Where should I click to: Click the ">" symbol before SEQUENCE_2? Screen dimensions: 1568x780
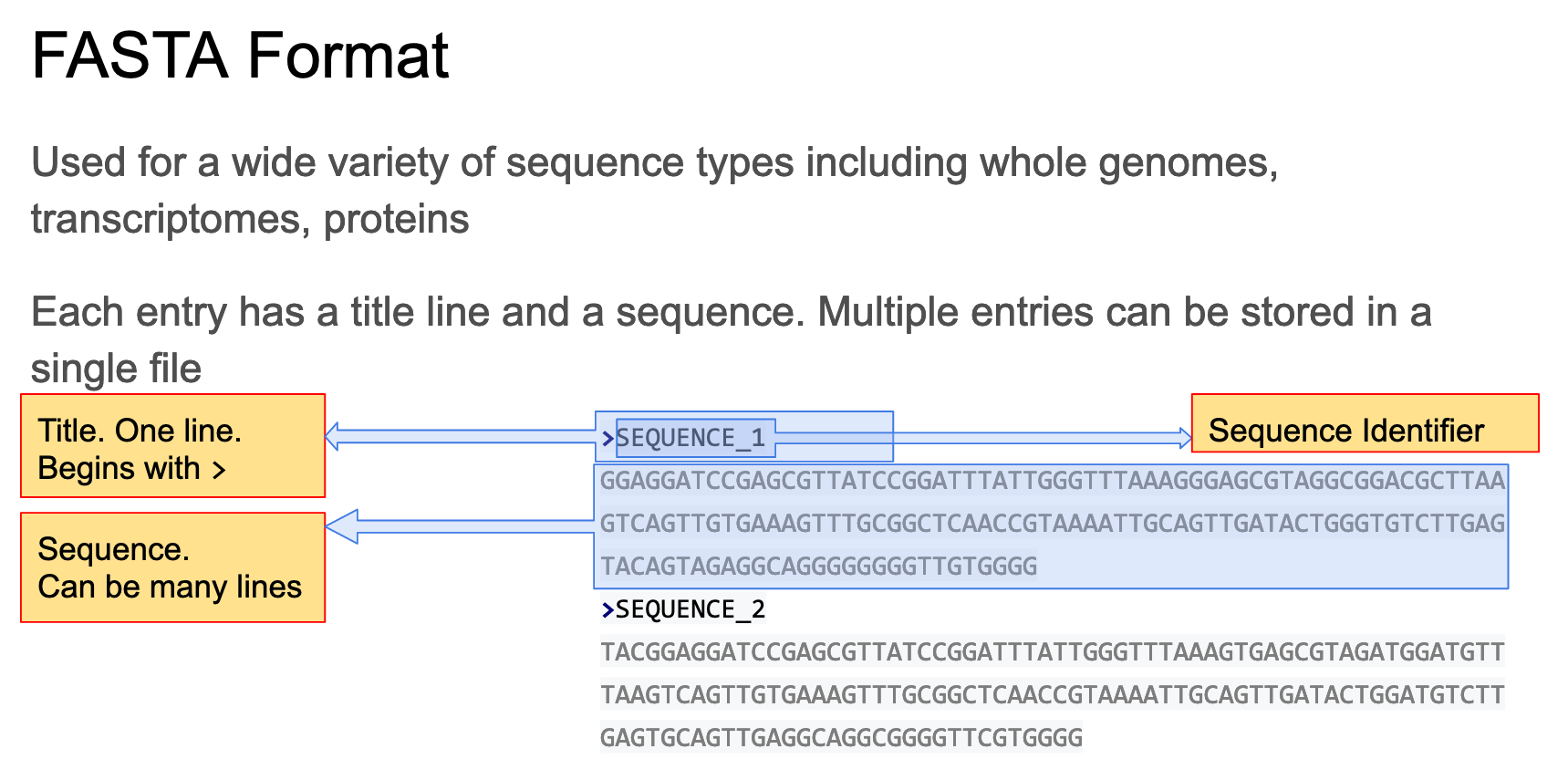607,609
